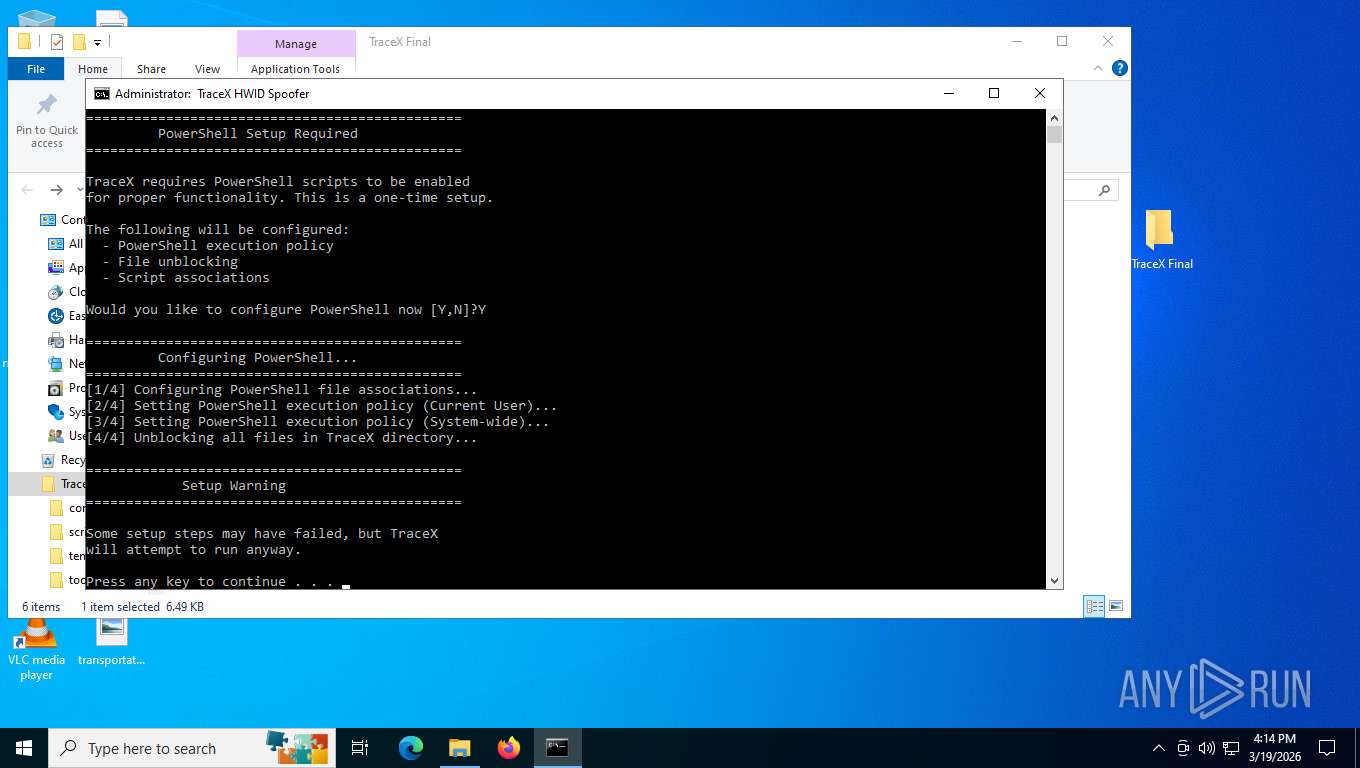Viewport: 1360px width, 768px height.
Task: Select the Network icon in navigation pane
Action: tap(56, 364)
